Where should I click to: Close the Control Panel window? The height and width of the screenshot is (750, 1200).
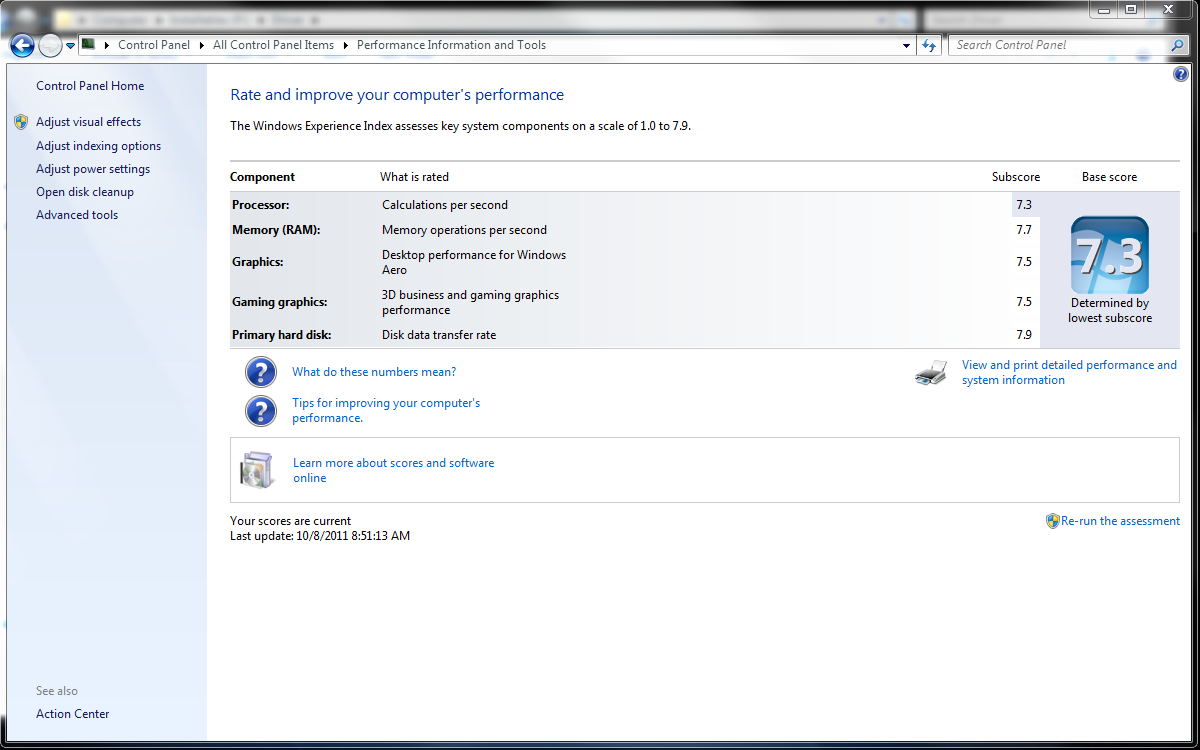[x=1168, y=9]
